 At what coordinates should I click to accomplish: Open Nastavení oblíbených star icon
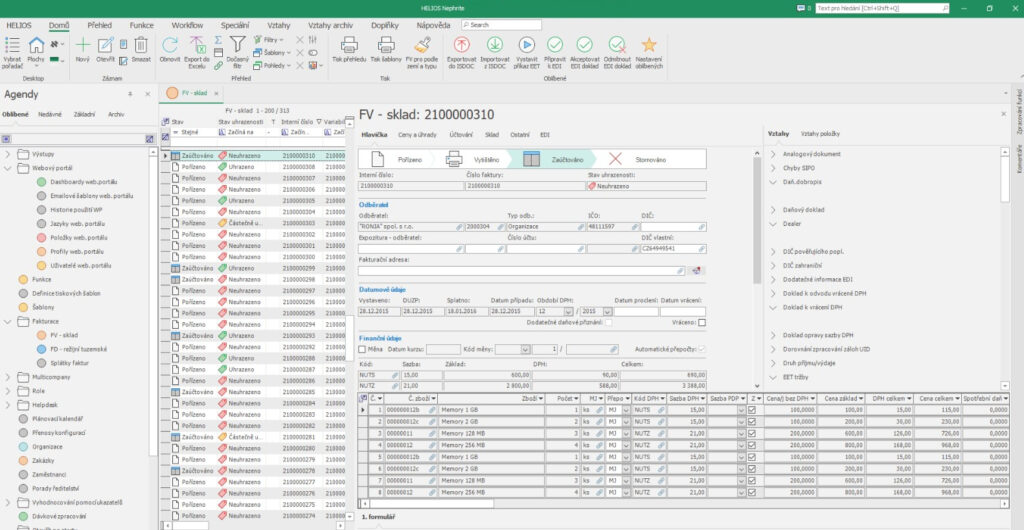649,46
